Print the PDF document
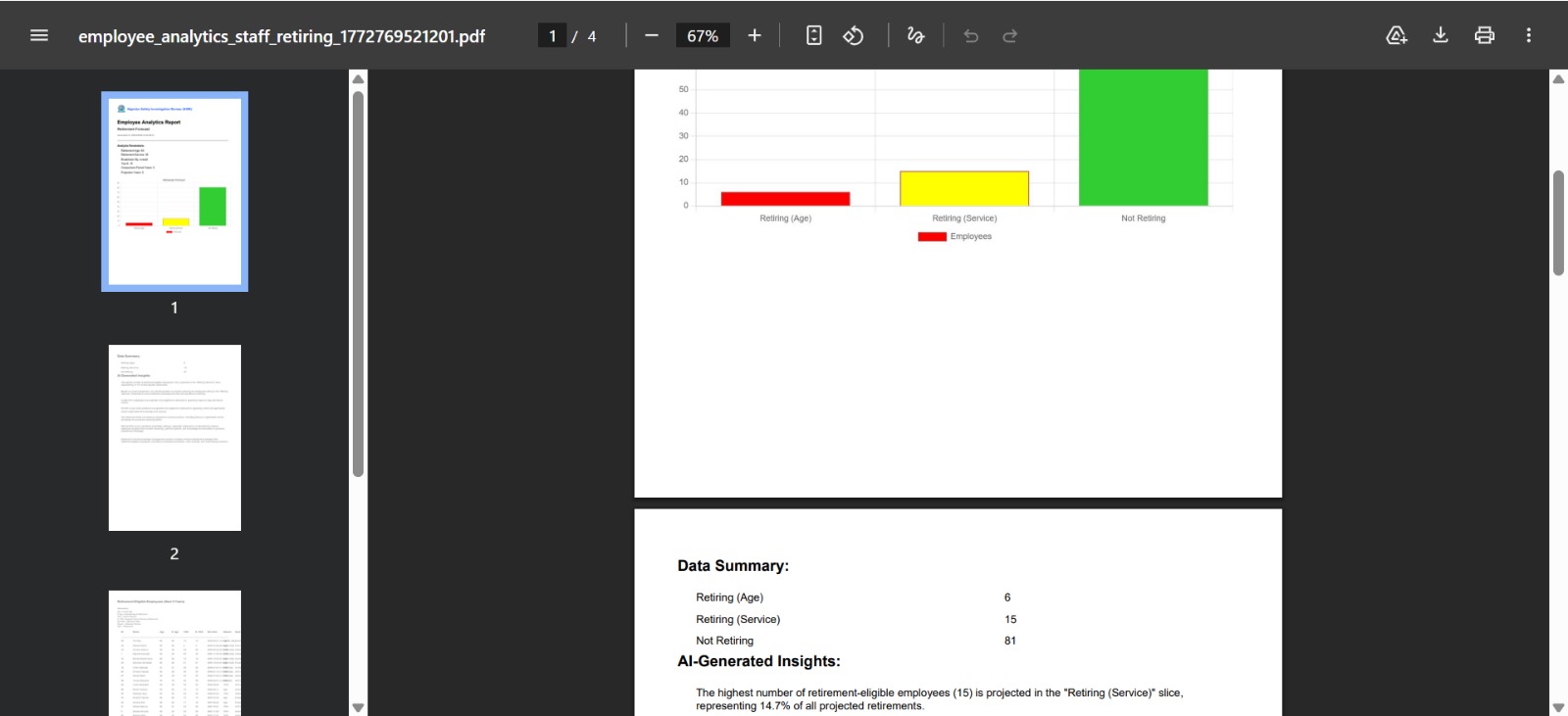 [1485, 35]
